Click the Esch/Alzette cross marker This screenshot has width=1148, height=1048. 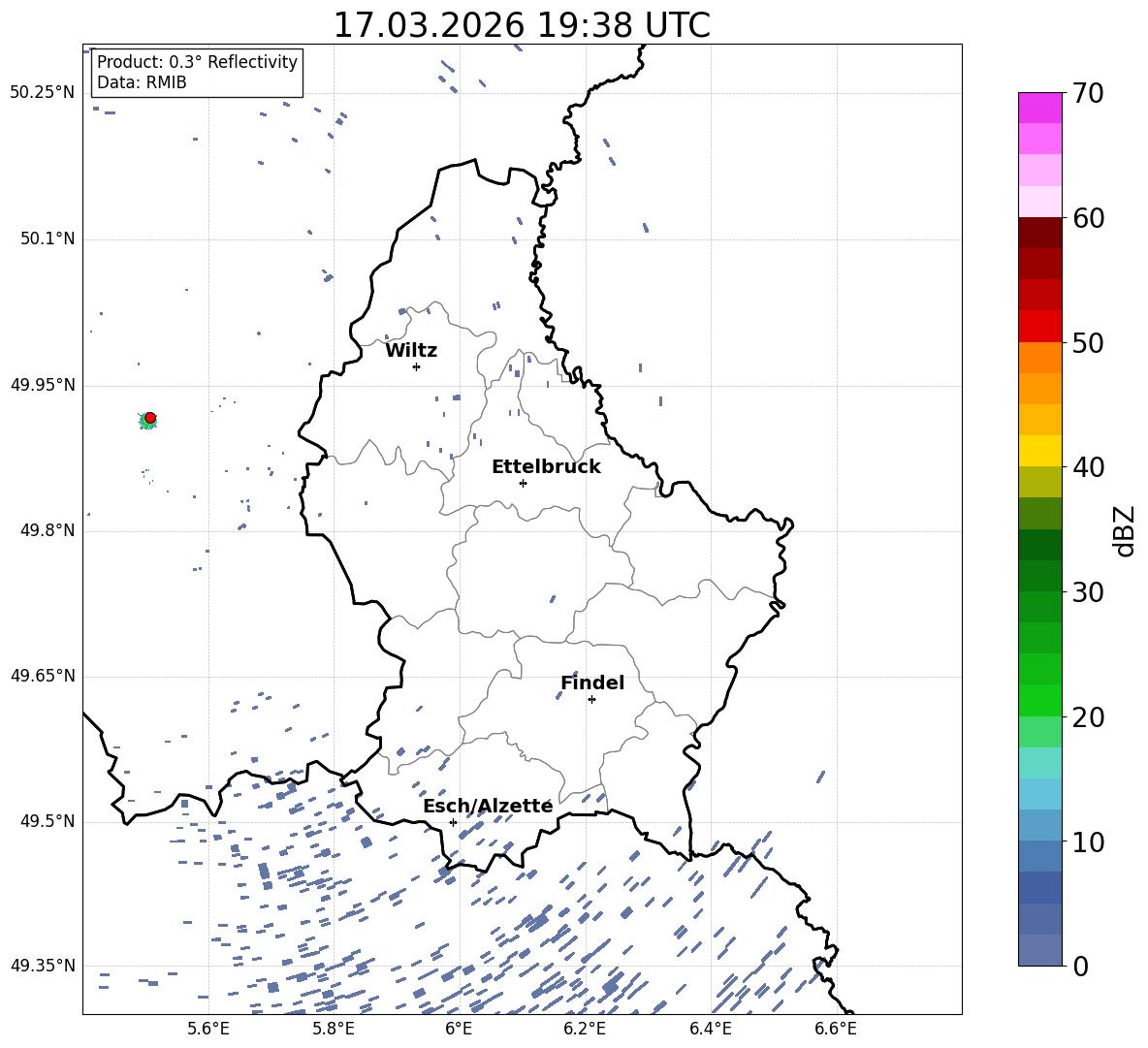pos(453,822)
